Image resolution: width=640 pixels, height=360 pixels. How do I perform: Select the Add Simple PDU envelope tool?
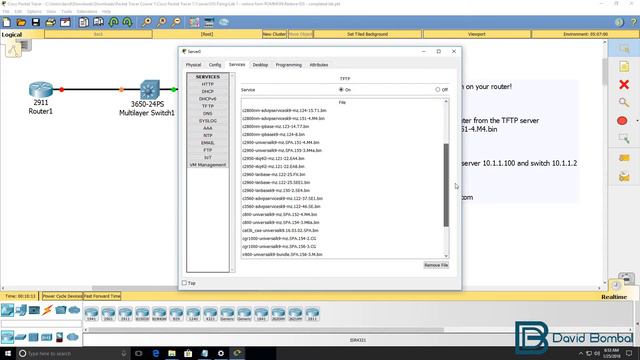624,158
